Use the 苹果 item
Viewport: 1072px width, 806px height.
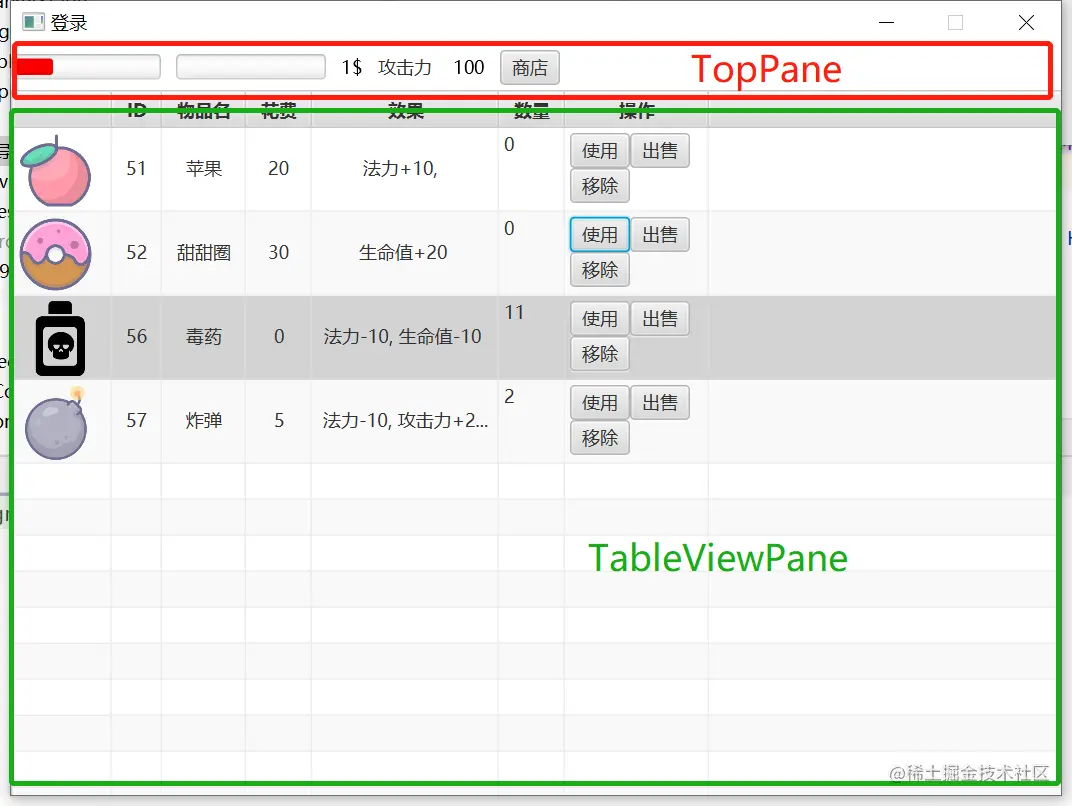tap(600, 150)
